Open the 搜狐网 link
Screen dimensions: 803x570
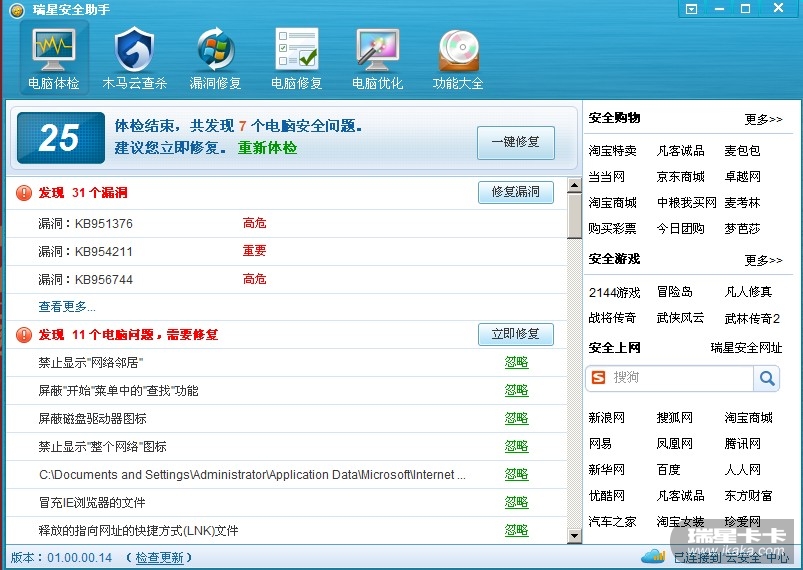674,418
